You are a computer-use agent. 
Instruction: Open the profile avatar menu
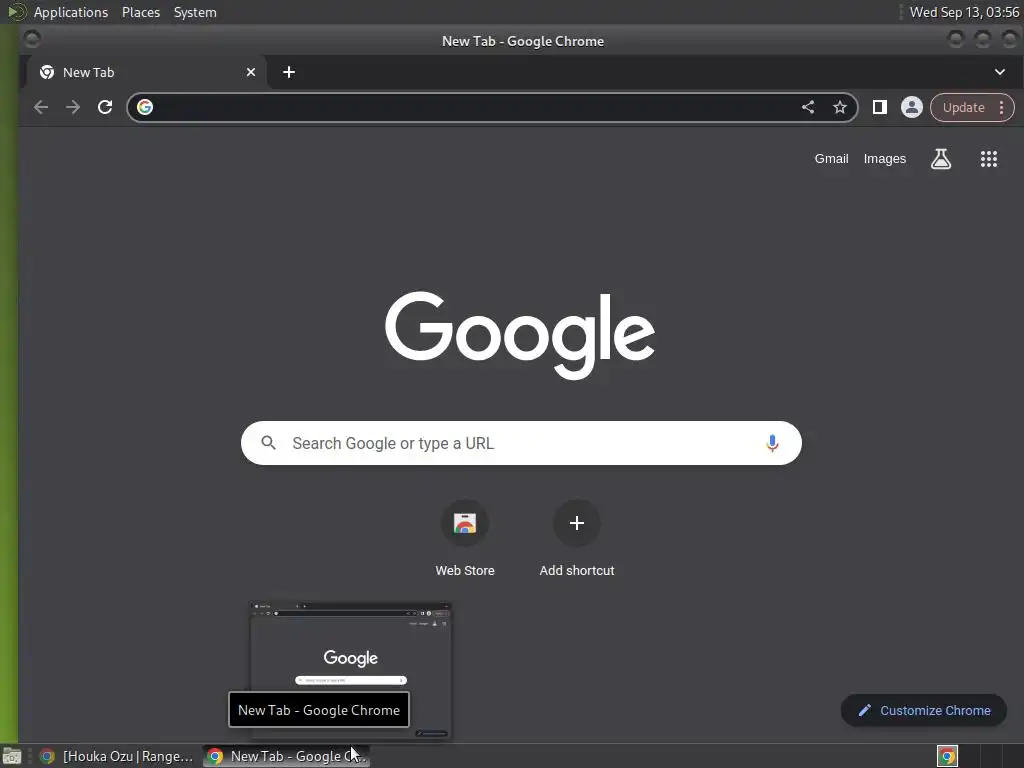pos(912,107)
